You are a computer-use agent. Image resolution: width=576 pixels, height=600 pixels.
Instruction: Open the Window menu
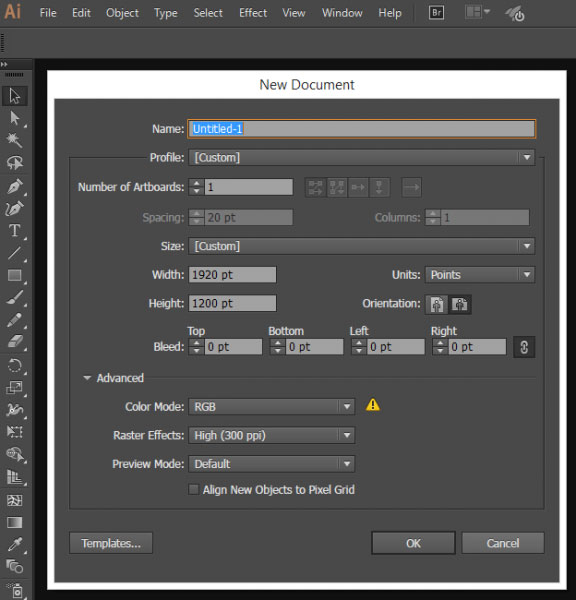click(x=342, y=13)
